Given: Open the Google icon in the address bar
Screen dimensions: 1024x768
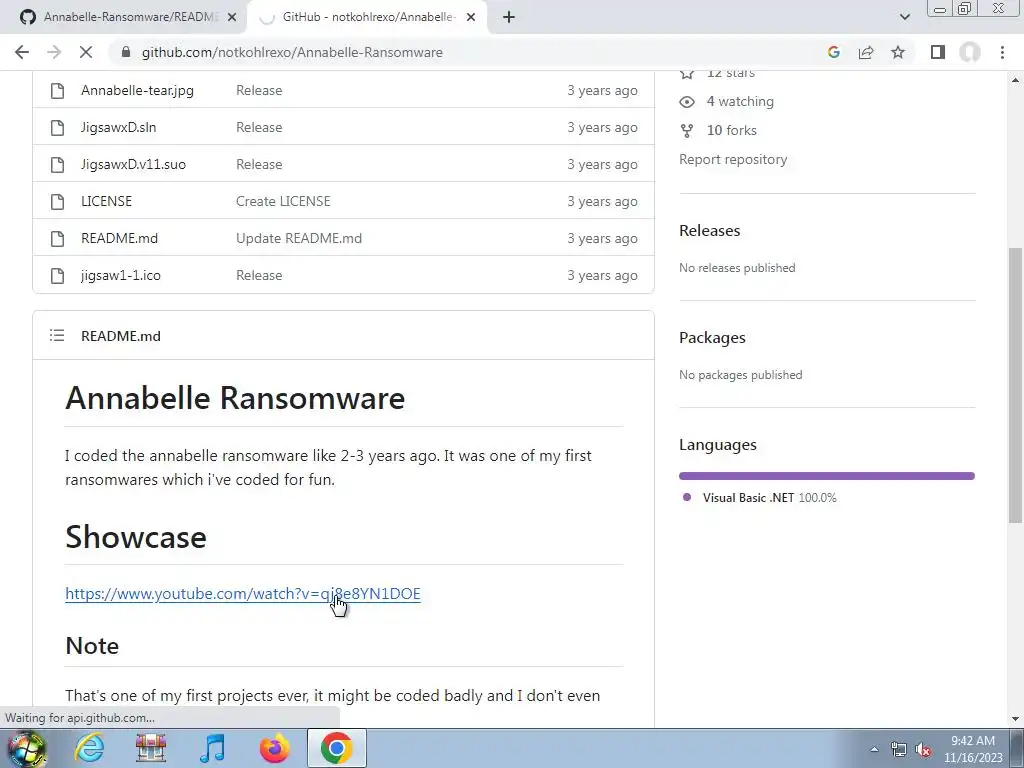Looking at the screenshot, I should [833, 52].
